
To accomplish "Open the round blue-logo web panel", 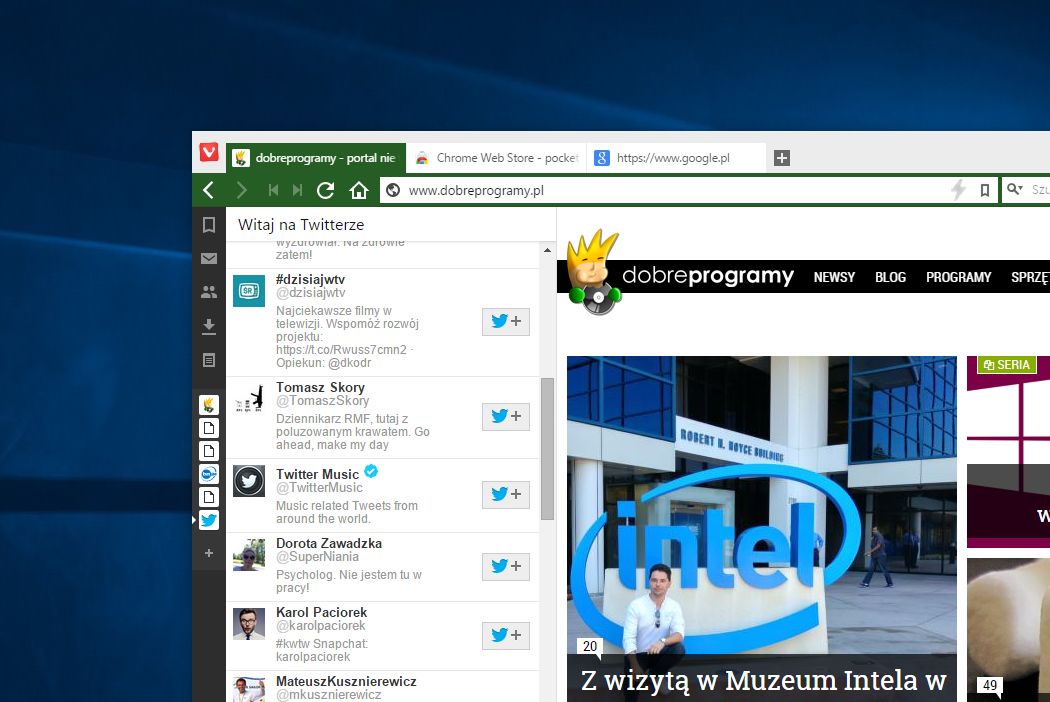I will coord(209,474).
